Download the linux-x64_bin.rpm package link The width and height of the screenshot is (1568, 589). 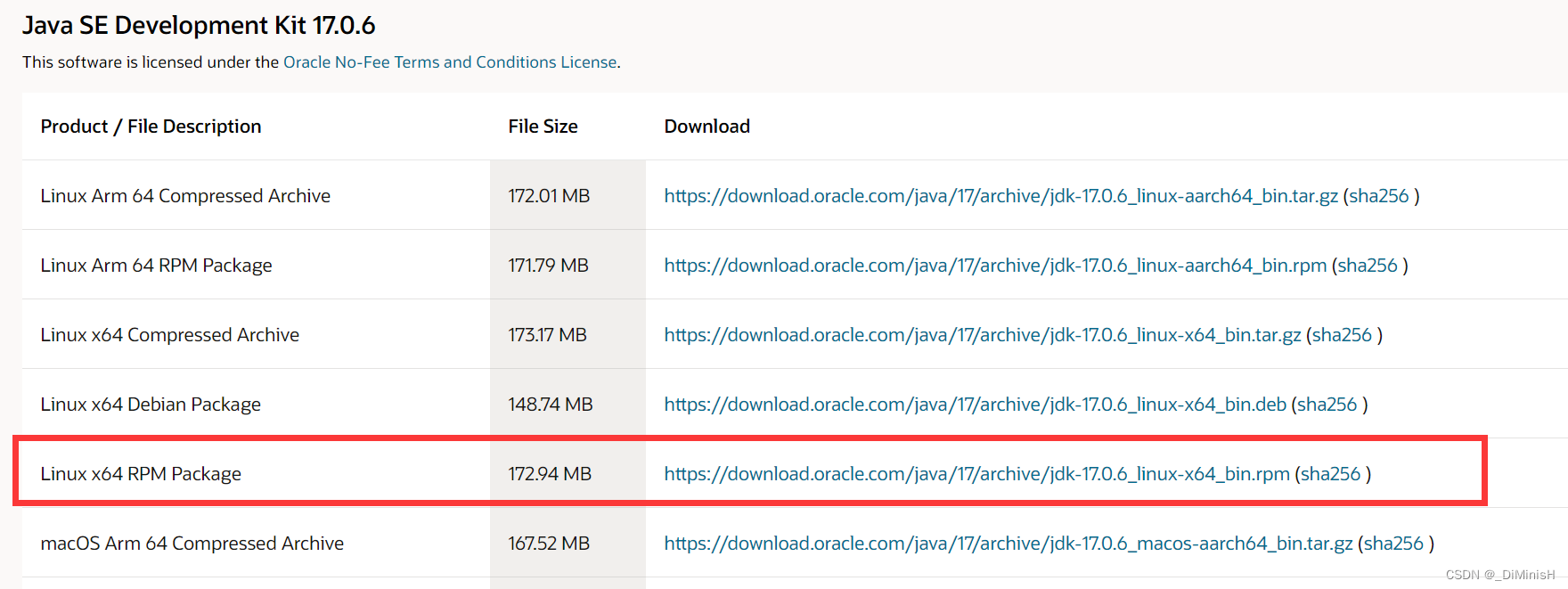pyautogui.click(x=977, y=474)
